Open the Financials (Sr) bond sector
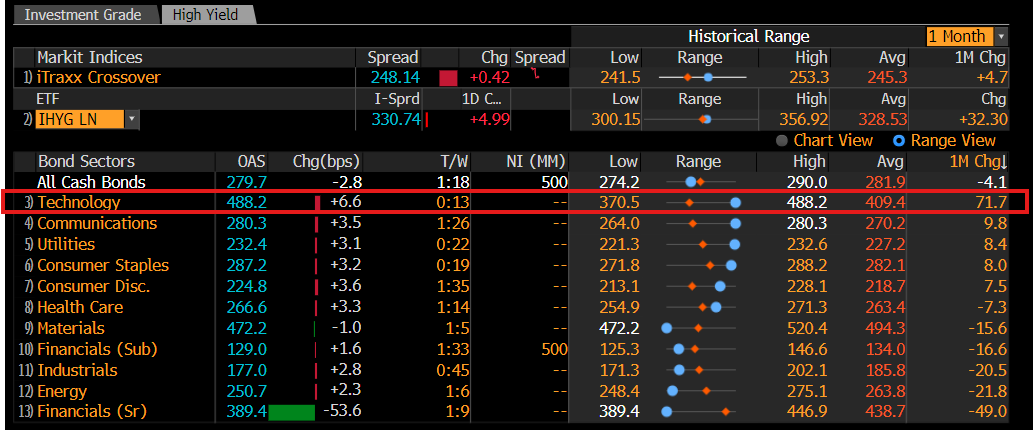 point(92,412)
